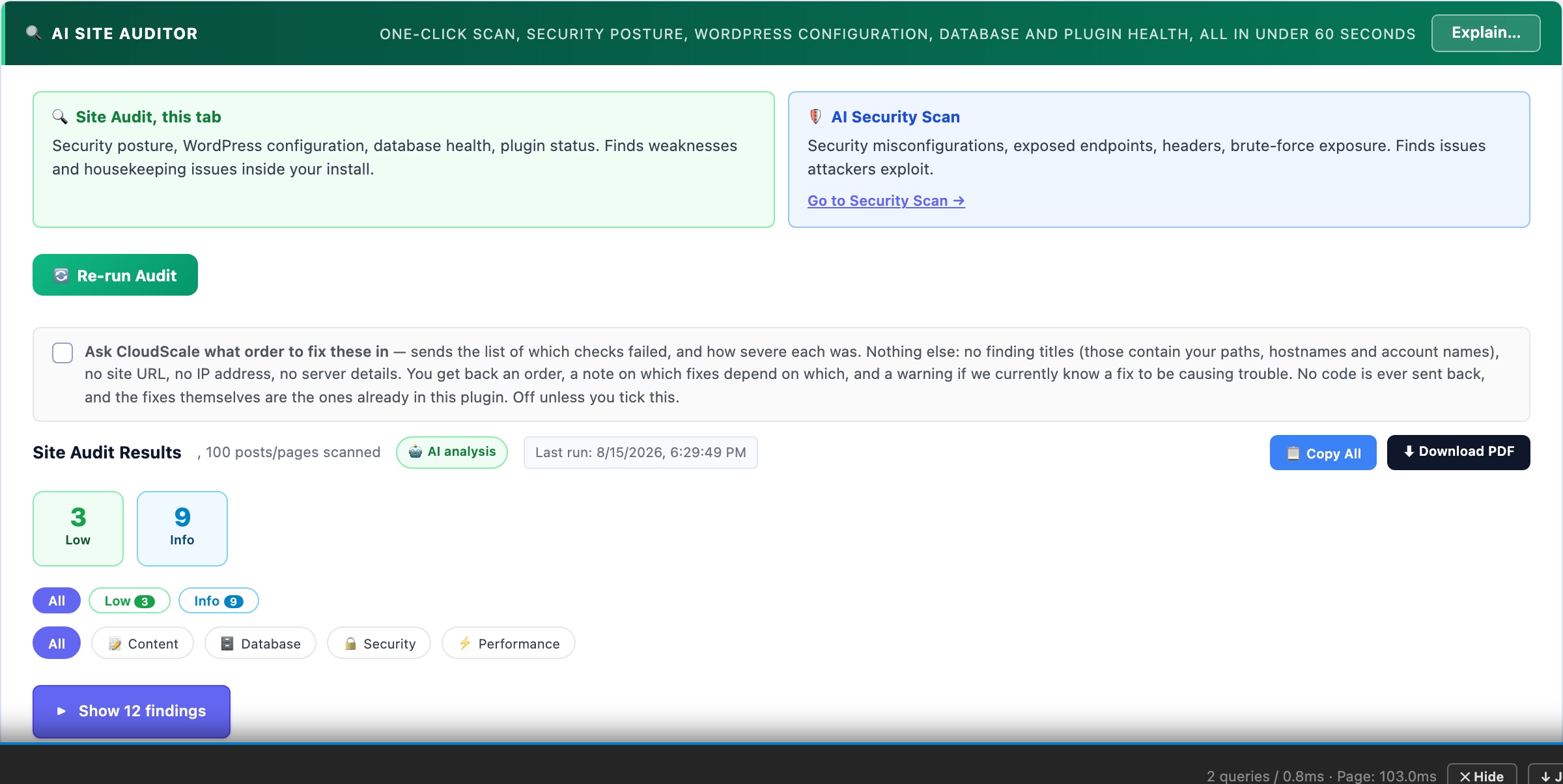This screenshot has width=1563, height=784.
Task: Click the AI Site Auditor magnifier icon
Action: [33, 33]
